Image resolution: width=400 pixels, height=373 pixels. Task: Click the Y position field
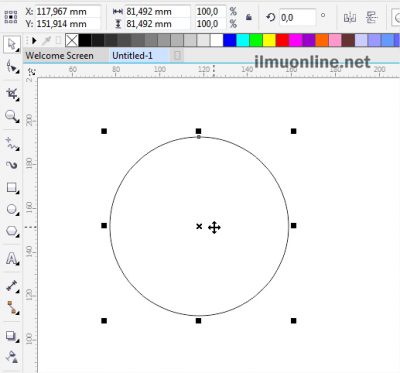(68, 24)
